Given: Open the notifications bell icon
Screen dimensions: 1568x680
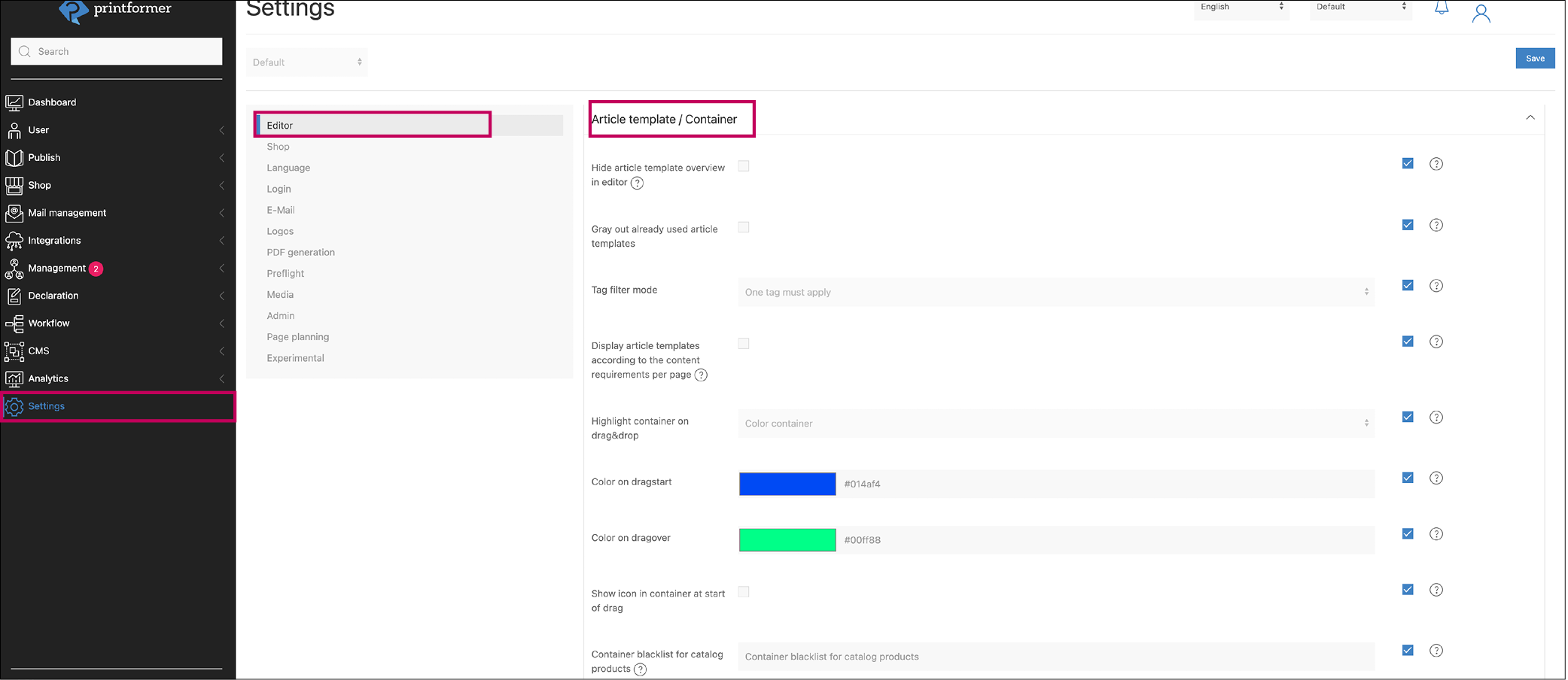Looking at the screenshot, I should (x=1441, y=9).
